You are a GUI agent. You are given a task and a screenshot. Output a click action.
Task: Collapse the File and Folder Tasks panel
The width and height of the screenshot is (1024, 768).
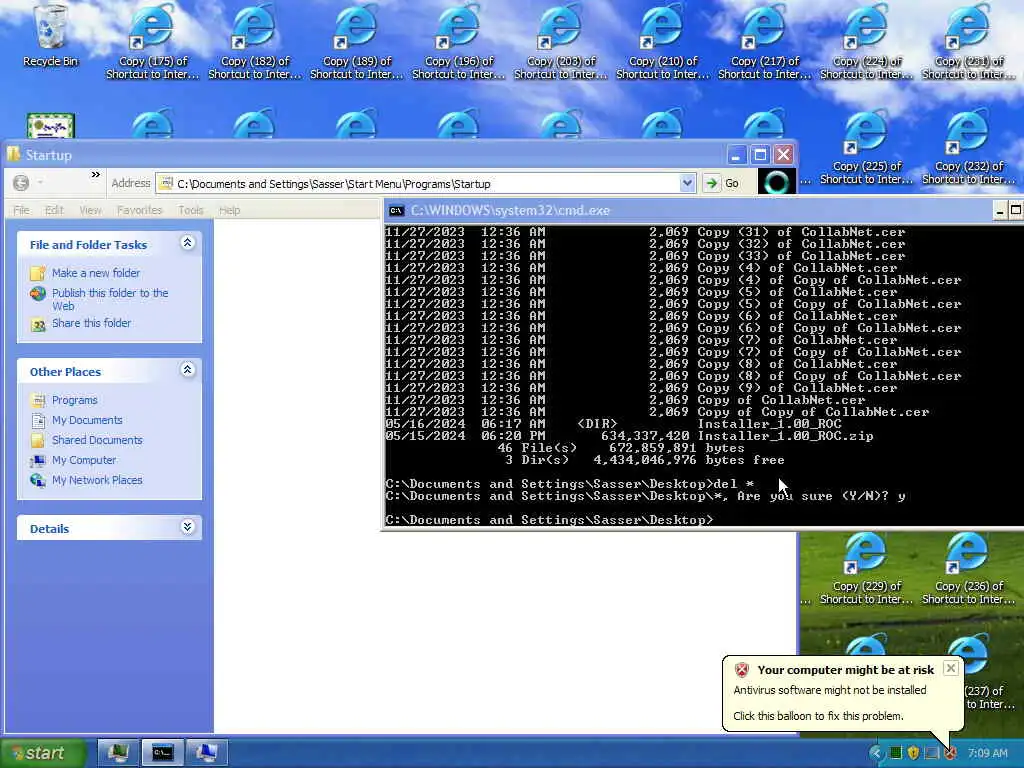click(187, 243)
